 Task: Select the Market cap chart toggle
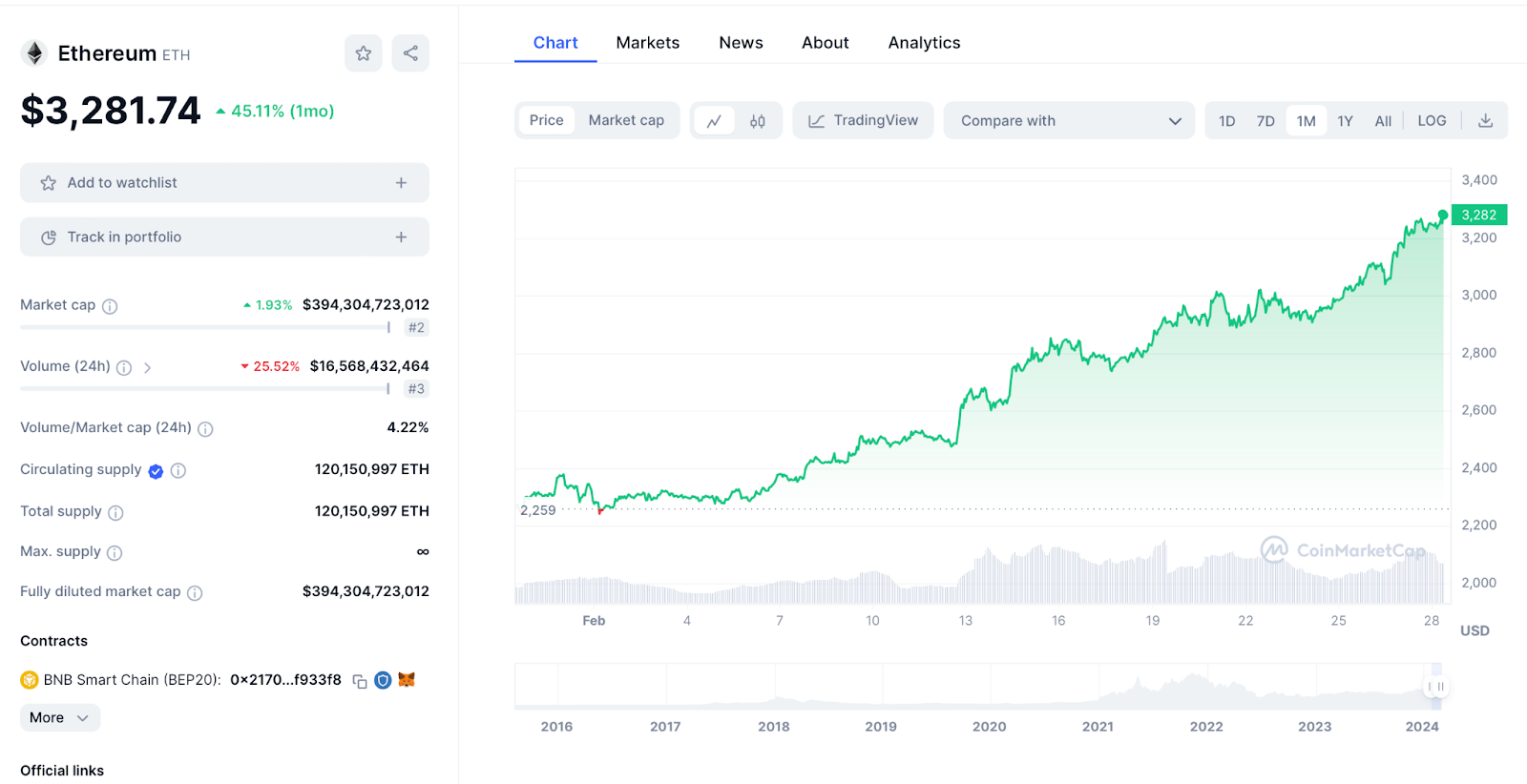tap(626, 120)
